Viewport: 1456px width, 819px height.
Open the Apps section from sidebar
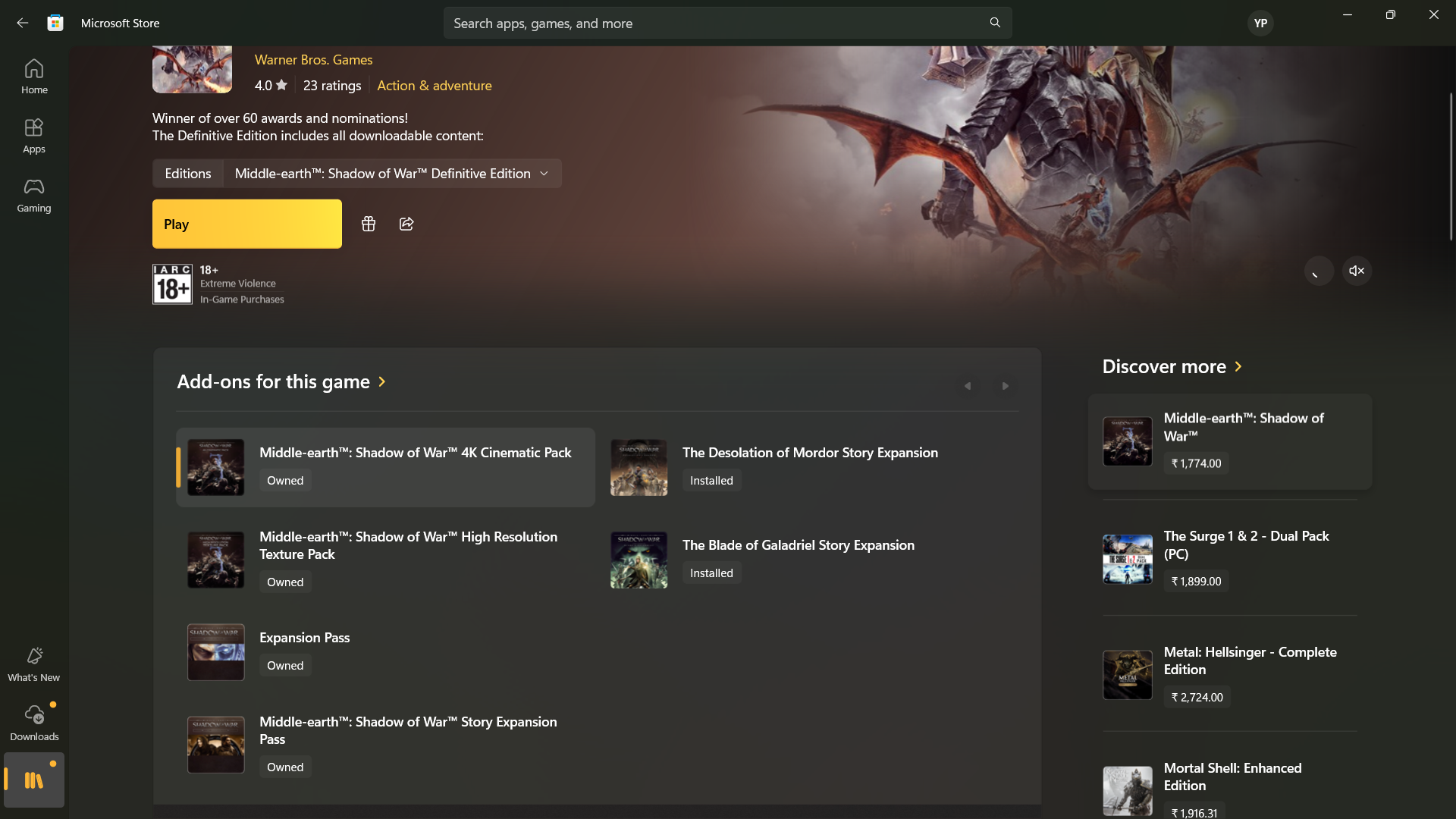click(33, 135)
